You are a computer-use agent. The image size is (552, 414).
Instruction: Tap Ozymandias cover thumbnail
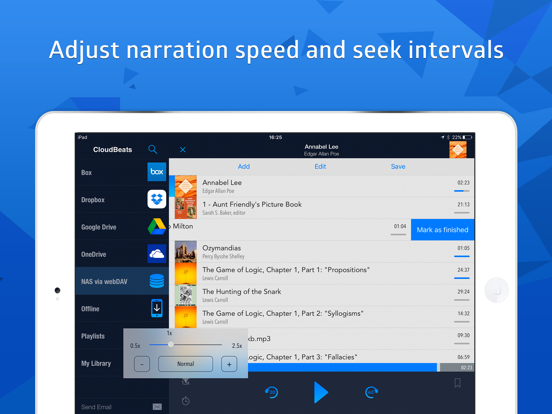[x=186, y=251]
